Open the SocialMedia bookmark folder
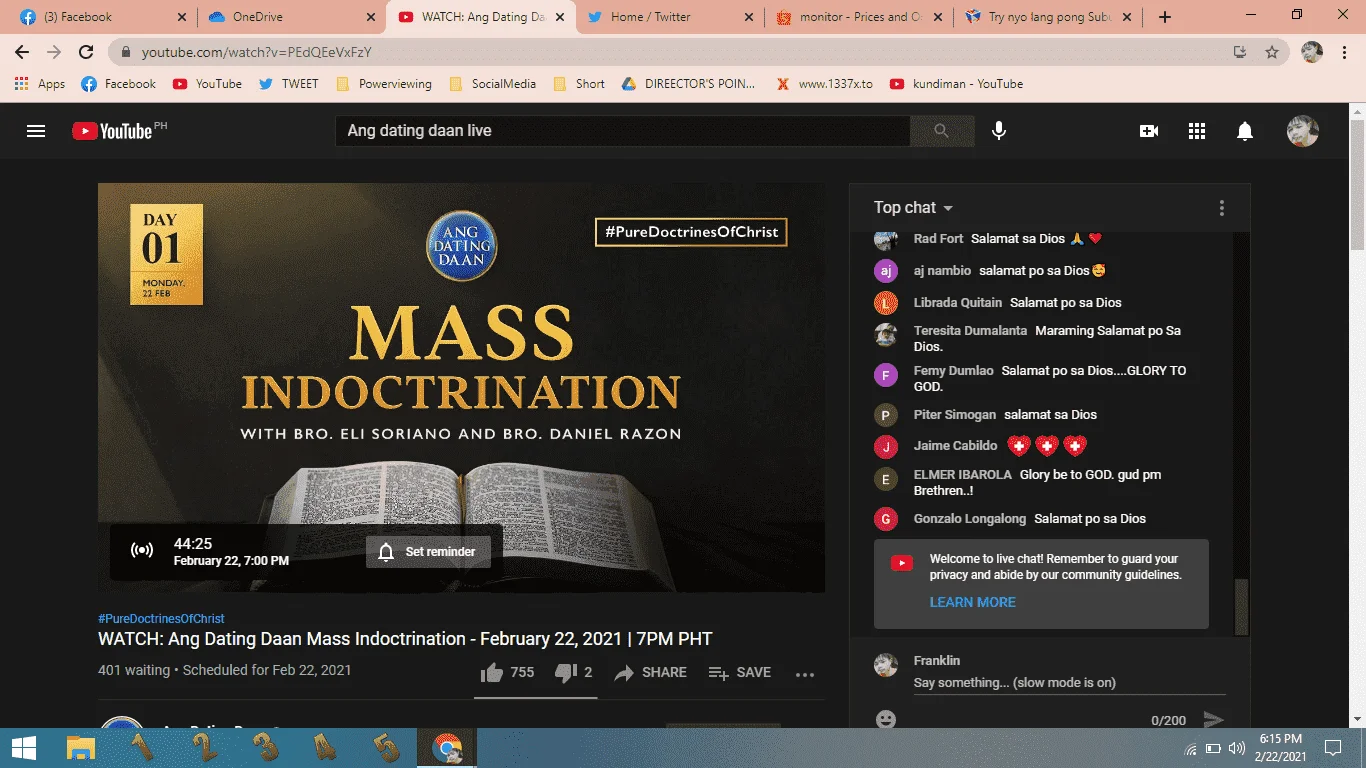The image size is (1366, 768). pos(492,84)
